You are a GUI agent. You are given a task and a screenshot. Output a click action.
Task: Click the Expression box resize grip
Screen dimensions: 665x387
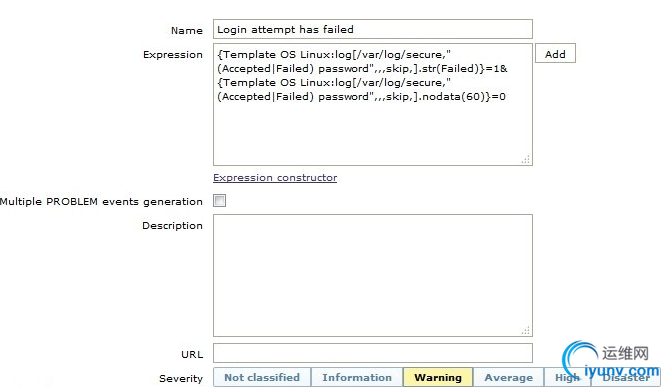click(x=526, y=159)
